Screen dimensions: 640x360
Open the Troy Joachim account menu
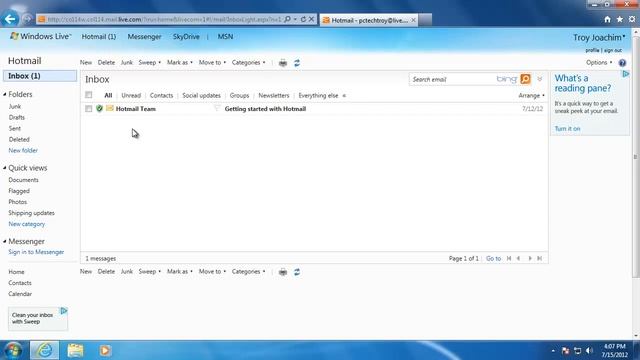599,38
